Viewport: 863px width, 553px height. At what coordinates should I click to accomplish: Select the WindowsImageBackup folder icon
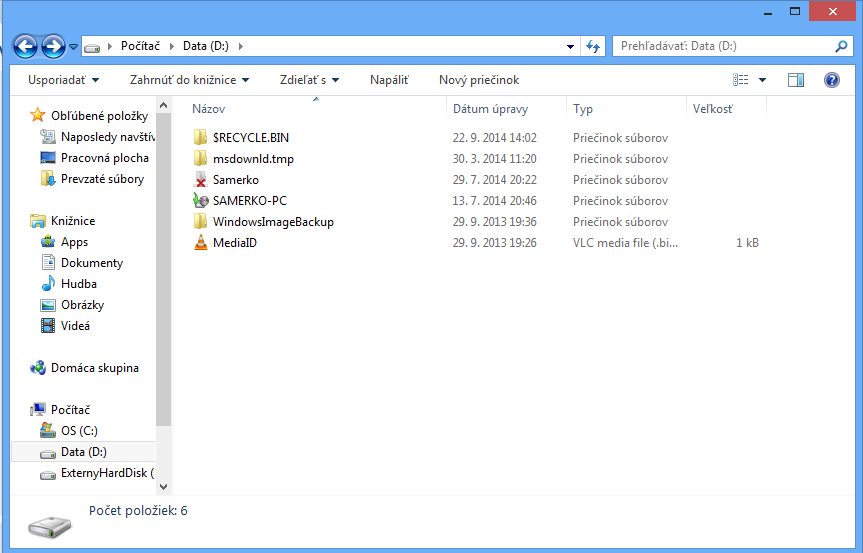201,221
